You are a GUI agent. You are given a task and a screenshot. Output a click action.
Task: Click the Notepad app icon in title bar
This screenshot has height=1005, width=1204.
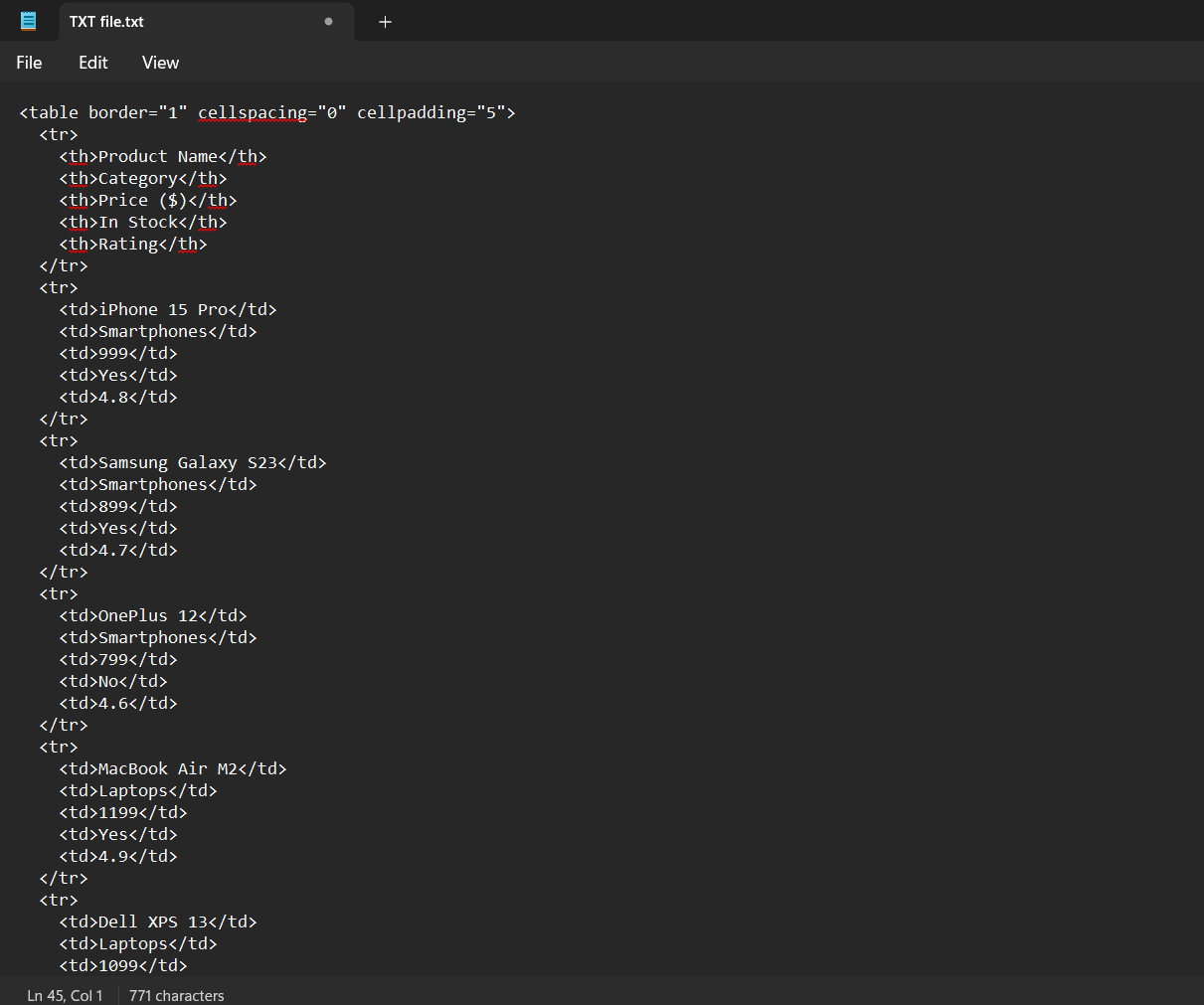(x=29, y=21)
